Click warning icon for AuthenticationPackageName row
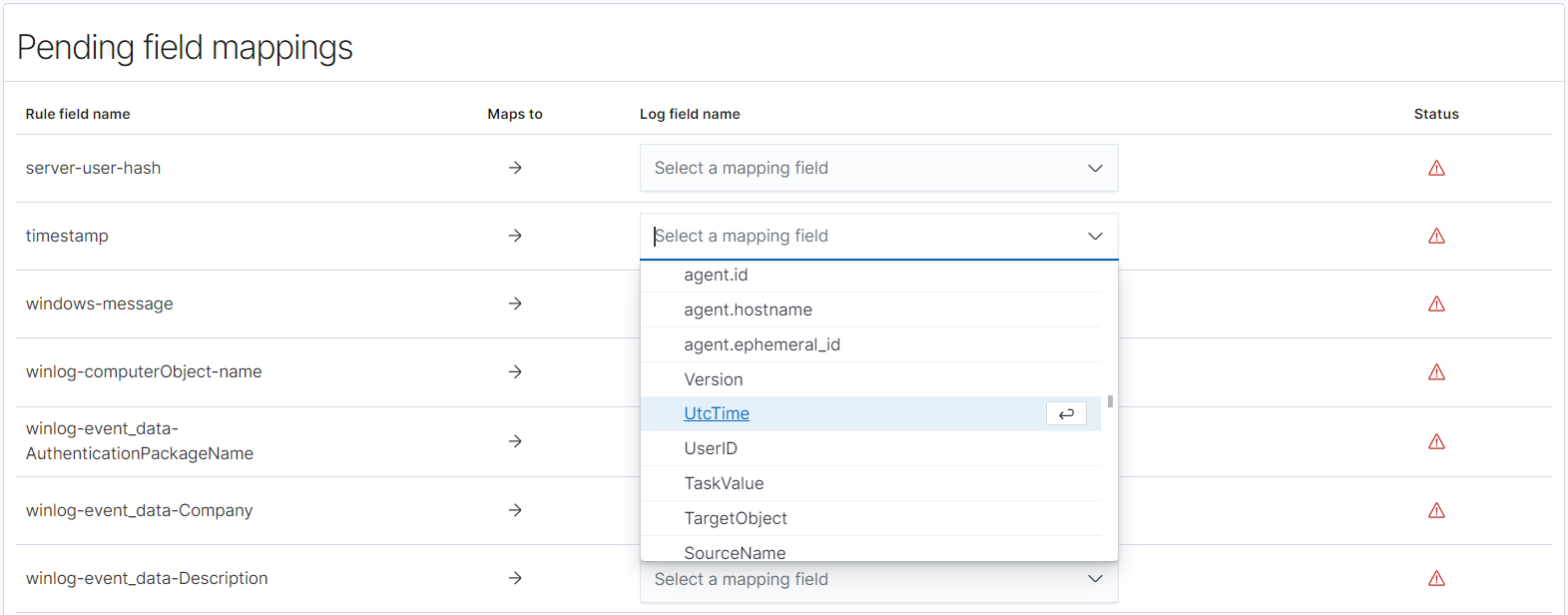Screen dimensions: 1568x615 pos(1436,441)
